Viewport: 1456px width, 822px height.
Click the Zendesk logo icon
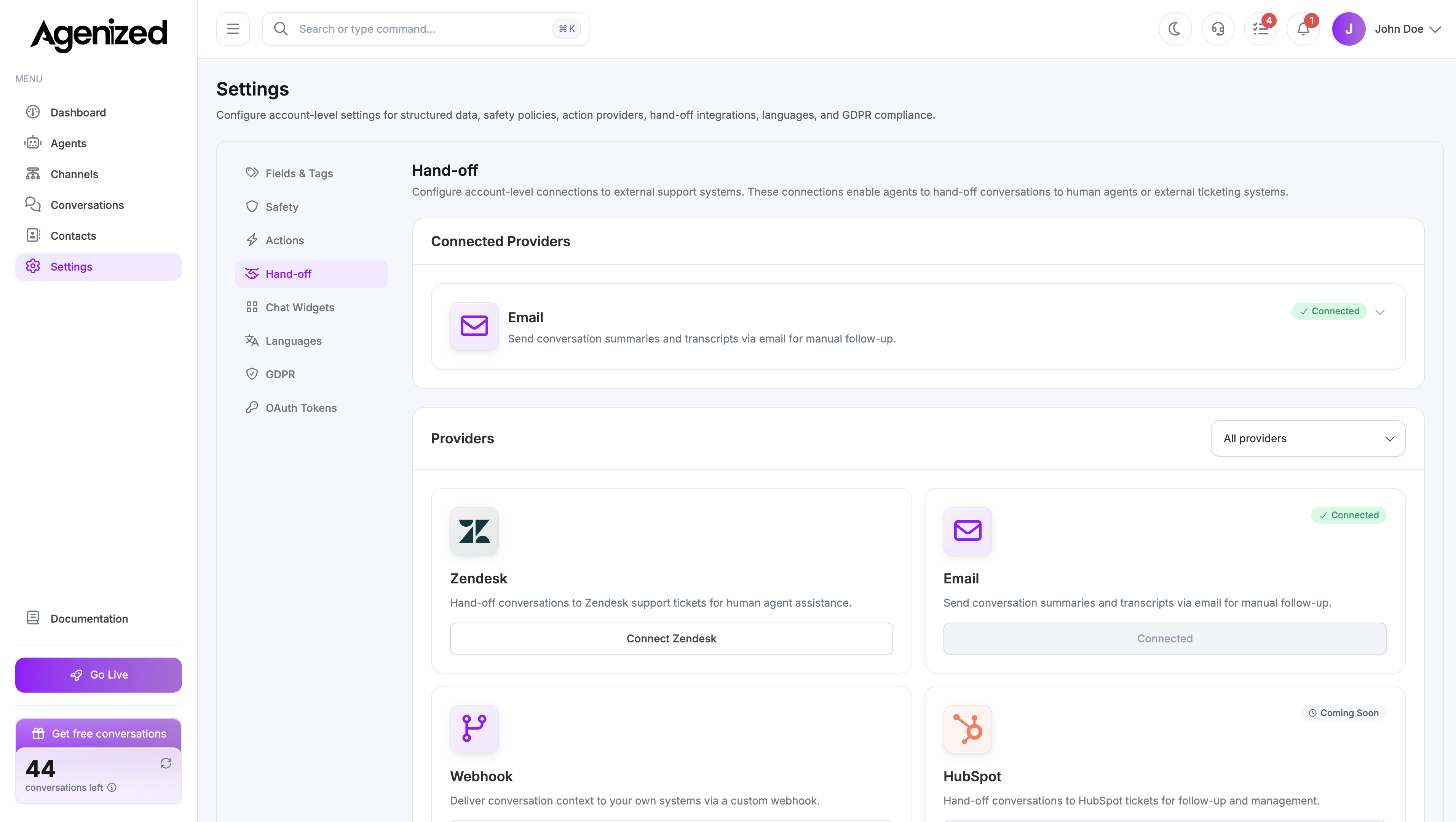click(474, 531)
